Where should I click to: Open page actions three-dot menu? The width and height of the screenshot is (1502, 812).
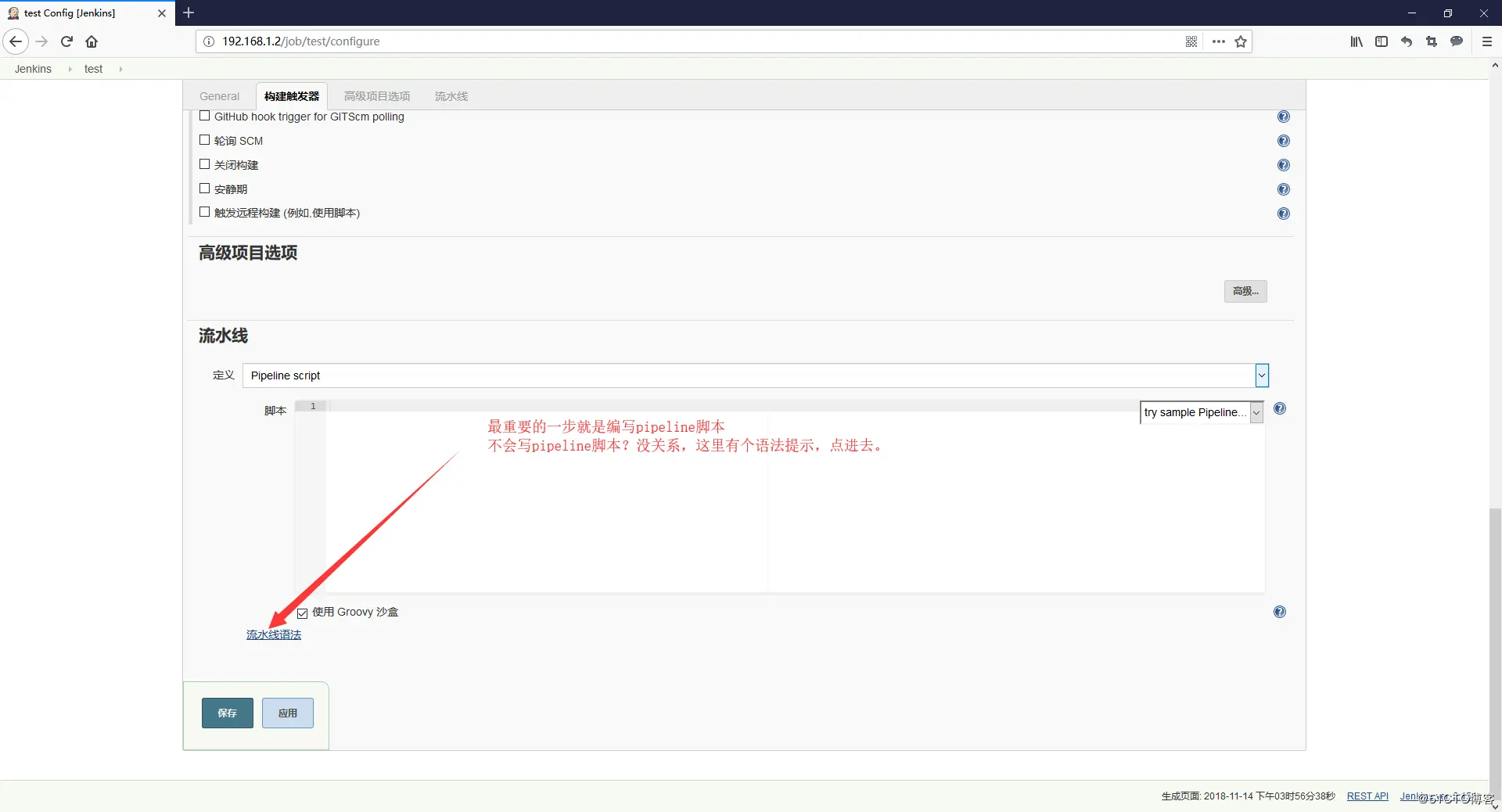tap(1218, 41)
